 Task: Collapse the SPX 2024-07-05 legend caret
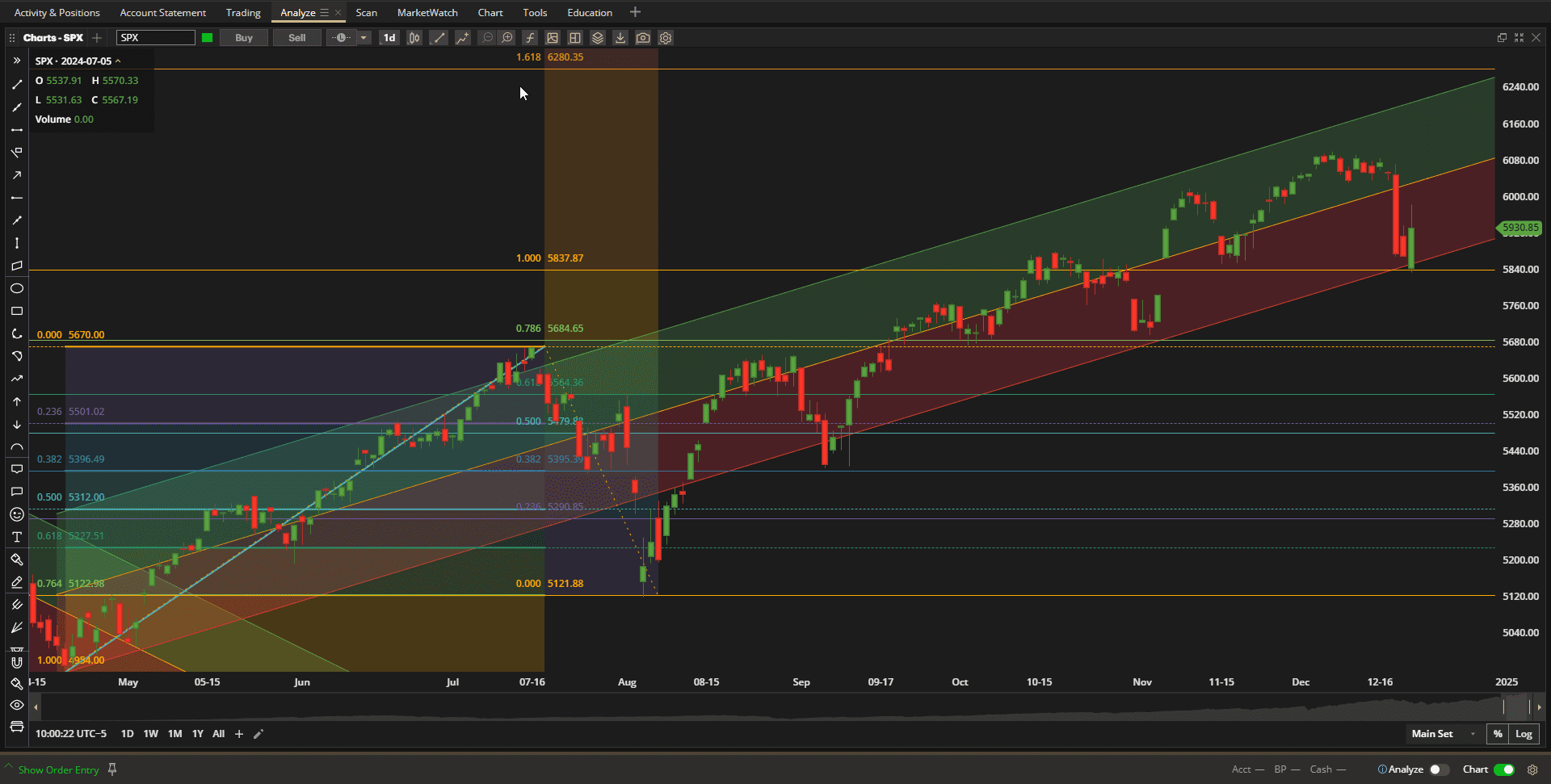pos(118,61)
